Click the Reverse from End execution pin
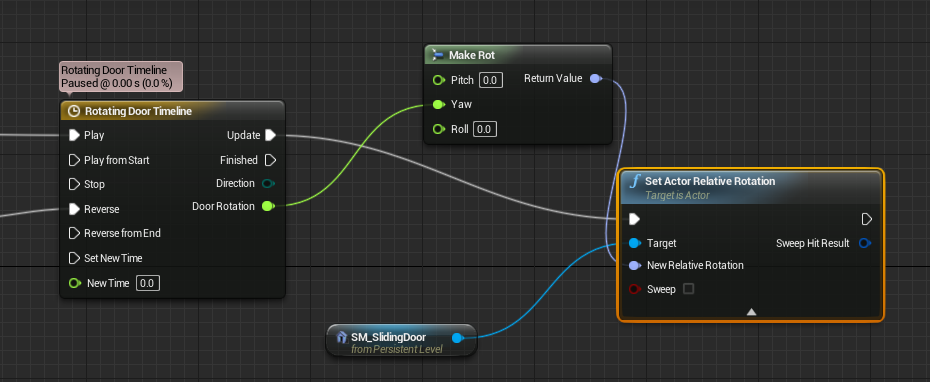This screenshot has height=382, width=930. [74, 233]
